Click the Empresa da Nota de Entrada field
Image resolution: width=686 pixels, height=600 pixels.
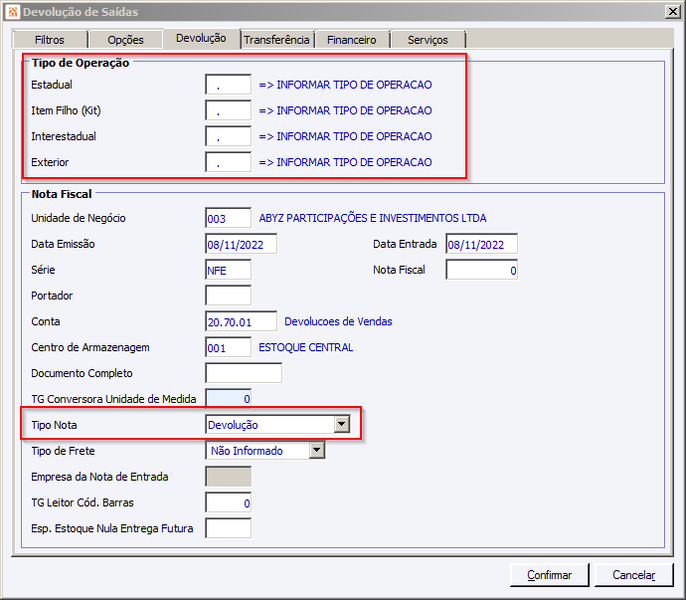click(x=228, y=477)
